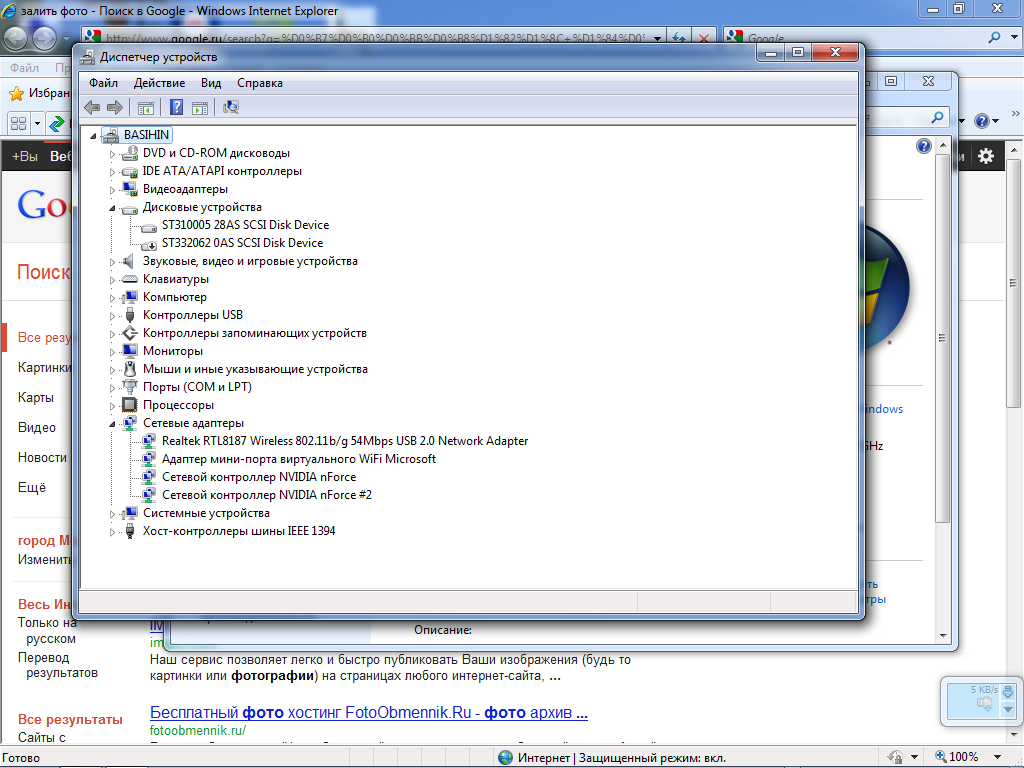Click the Back arrow in Device Manager toolbar
1024x768 pixels.
[92, 108]
